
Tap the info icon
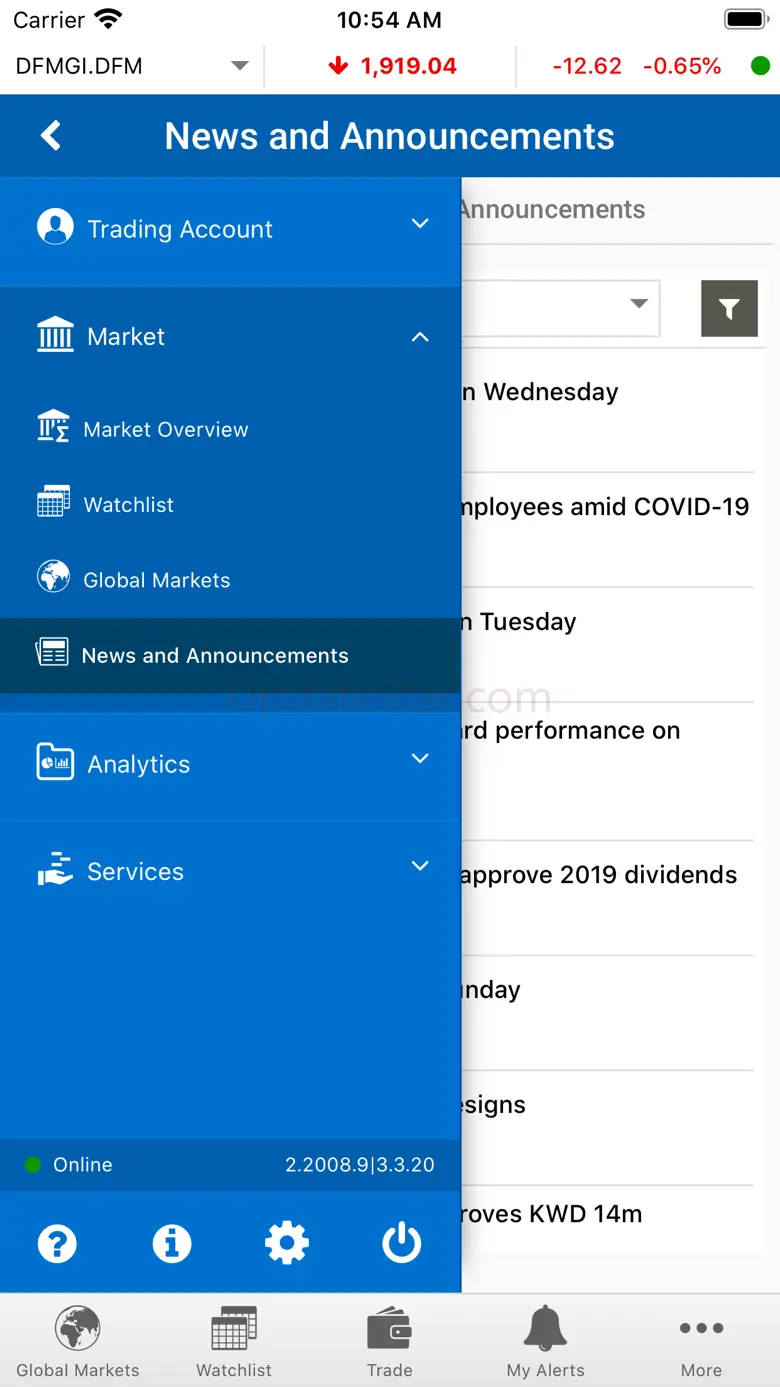pyautogui.click(x=172, y=1243)
